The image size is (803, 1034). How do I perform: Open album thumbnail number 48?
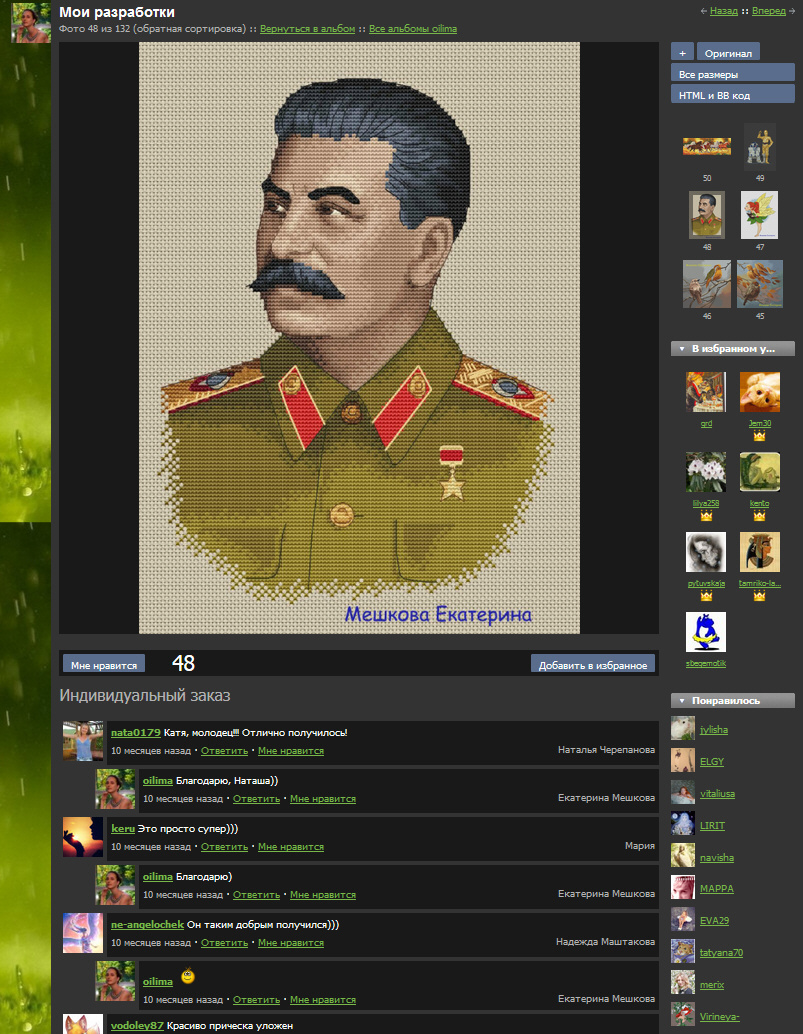707,215
